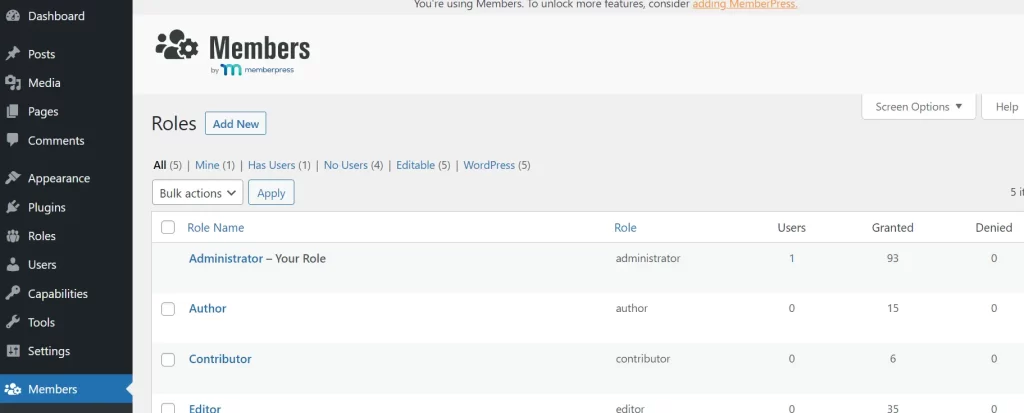
Task: Open the Dashboard gauge icon
Action: pos(12,16)
